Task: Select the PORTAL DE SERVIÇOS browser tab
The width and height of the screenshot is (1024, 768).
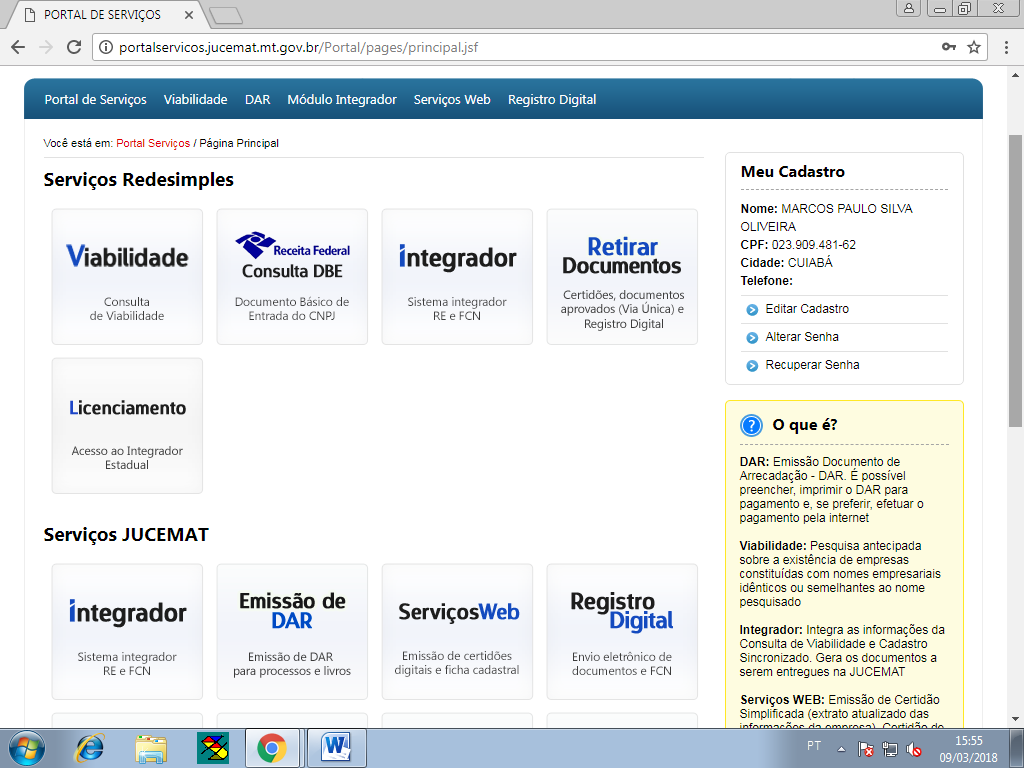Action: pos(102,14)
